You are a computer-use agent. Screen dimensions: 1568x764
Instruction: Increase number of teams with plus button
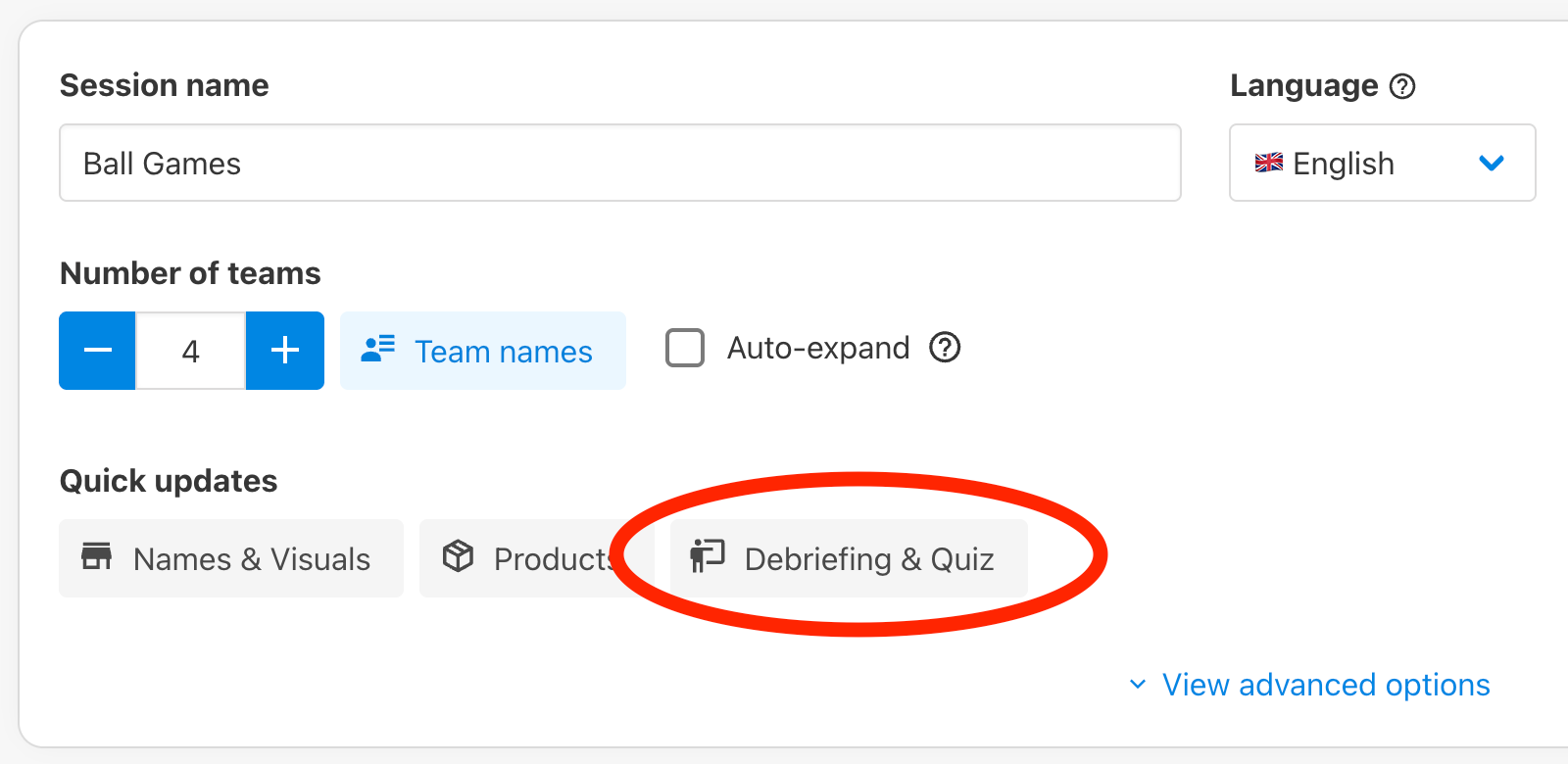[285, 351]
